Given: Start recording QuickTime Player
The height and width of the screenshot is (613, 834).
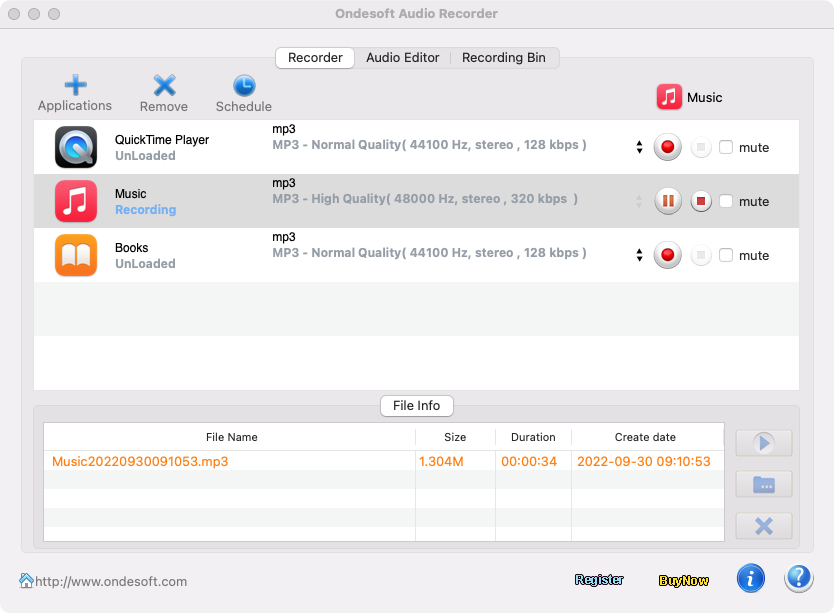Looking at the screenshot, I should (x=668, y=147).
